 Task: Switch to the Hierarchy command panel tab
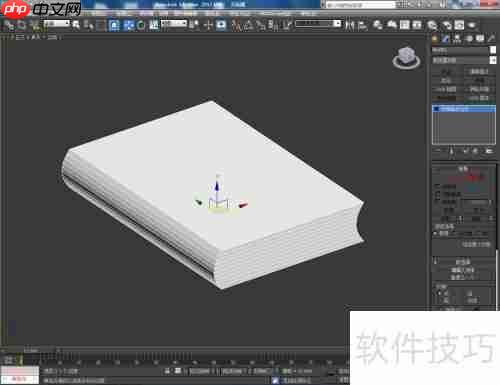click(x=457, y=39)
